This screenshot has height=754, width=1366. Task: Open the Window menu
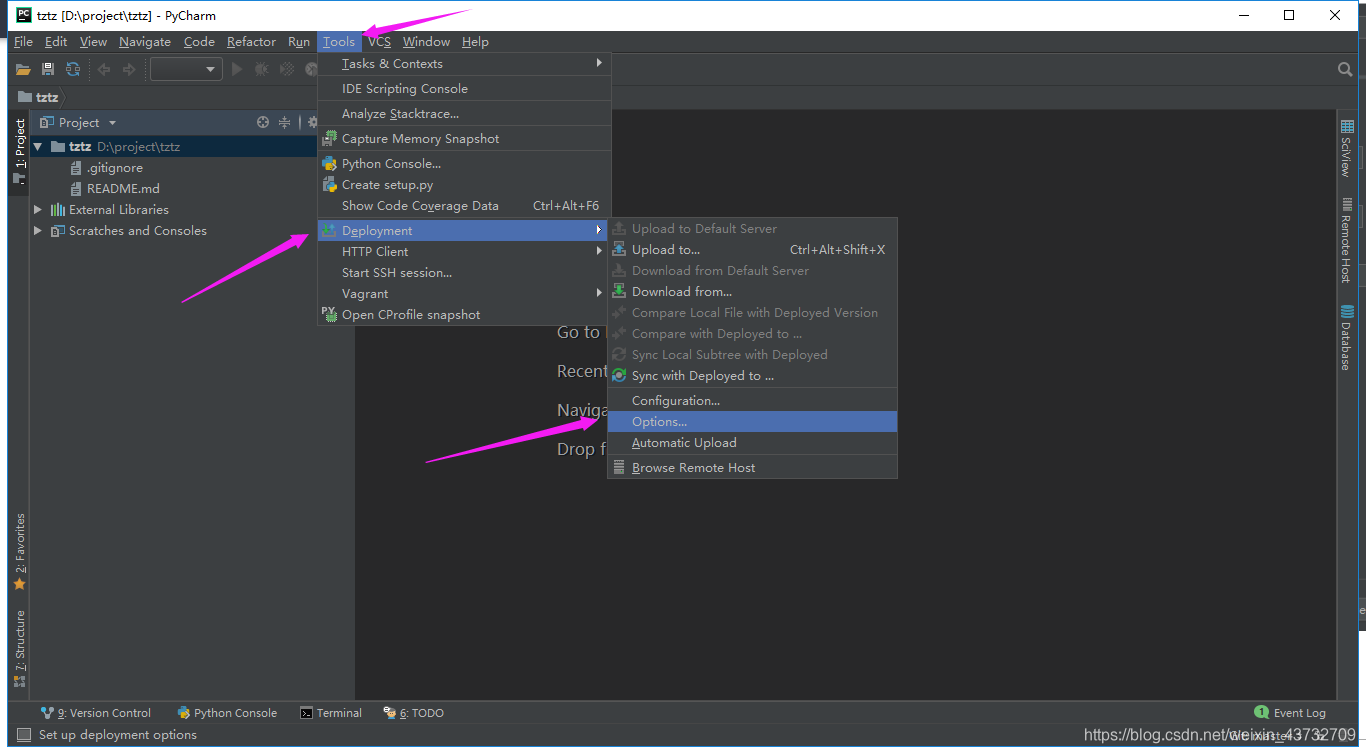coord(426,42)
